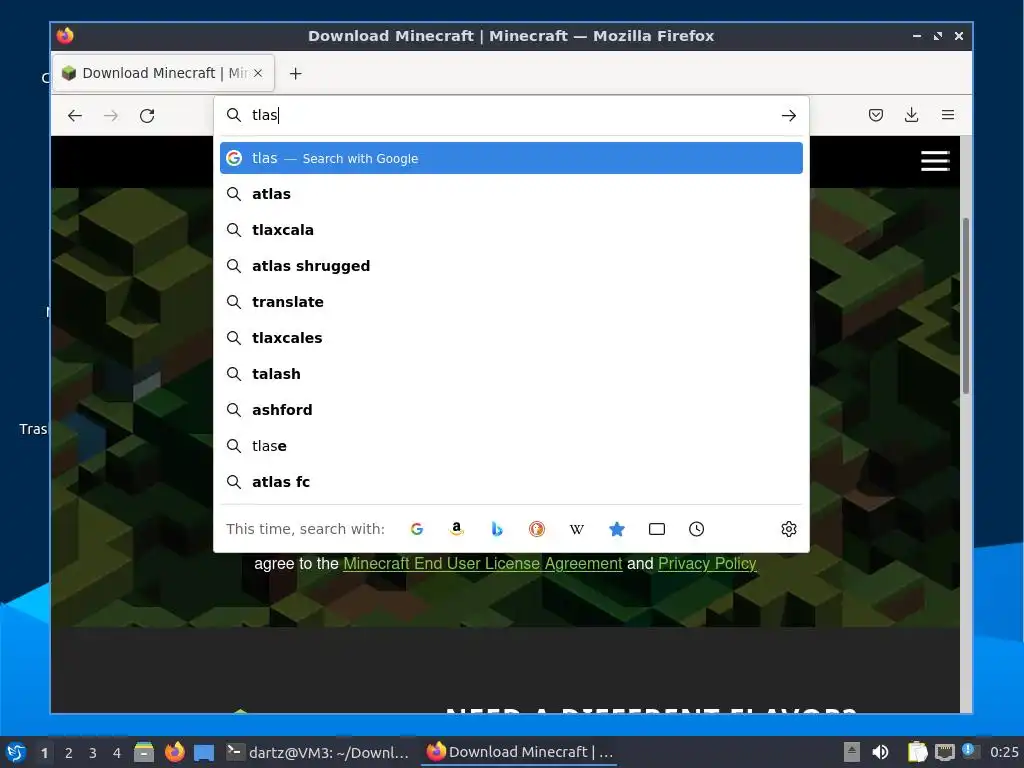Open the Firefox application menu
The height and width of the screenshot is (768, 1024).
tap(948, 115)
